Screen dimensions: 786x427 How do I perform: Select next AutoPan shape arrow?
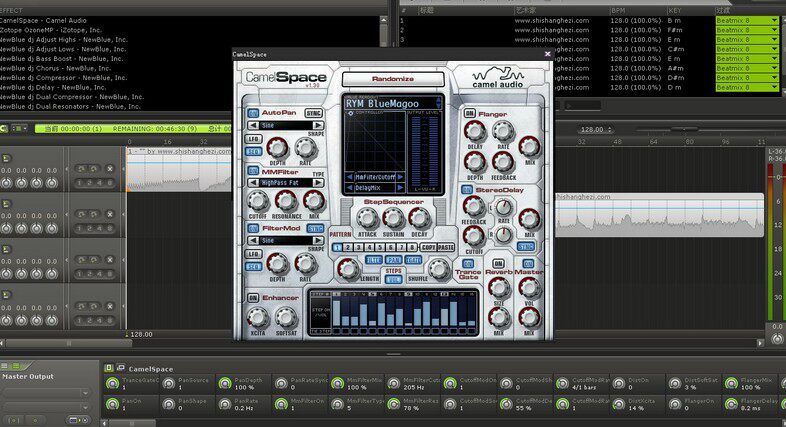click(318, 125)
